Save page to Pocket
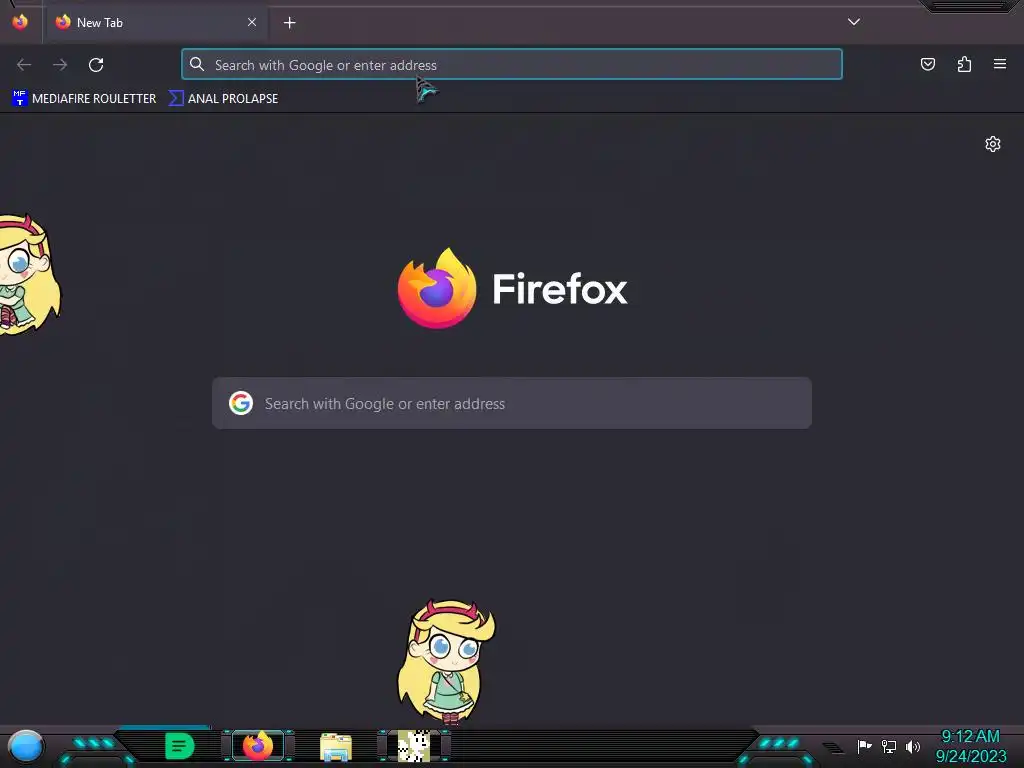The height and width of the screenshot is (768, 1024). point(927,64)
